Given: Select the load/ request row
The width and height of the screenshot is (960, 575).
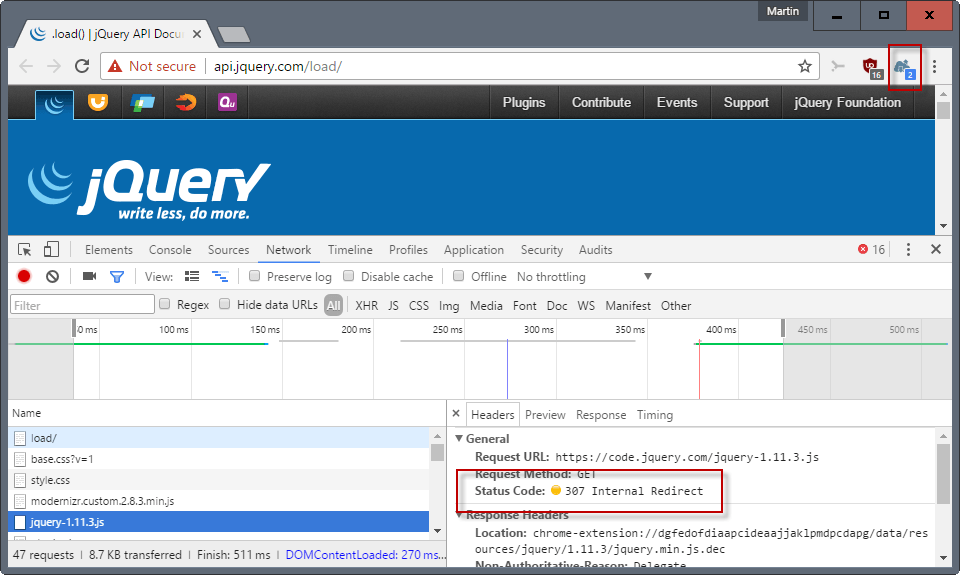Looking at the screenshot, I should [219, 438].
